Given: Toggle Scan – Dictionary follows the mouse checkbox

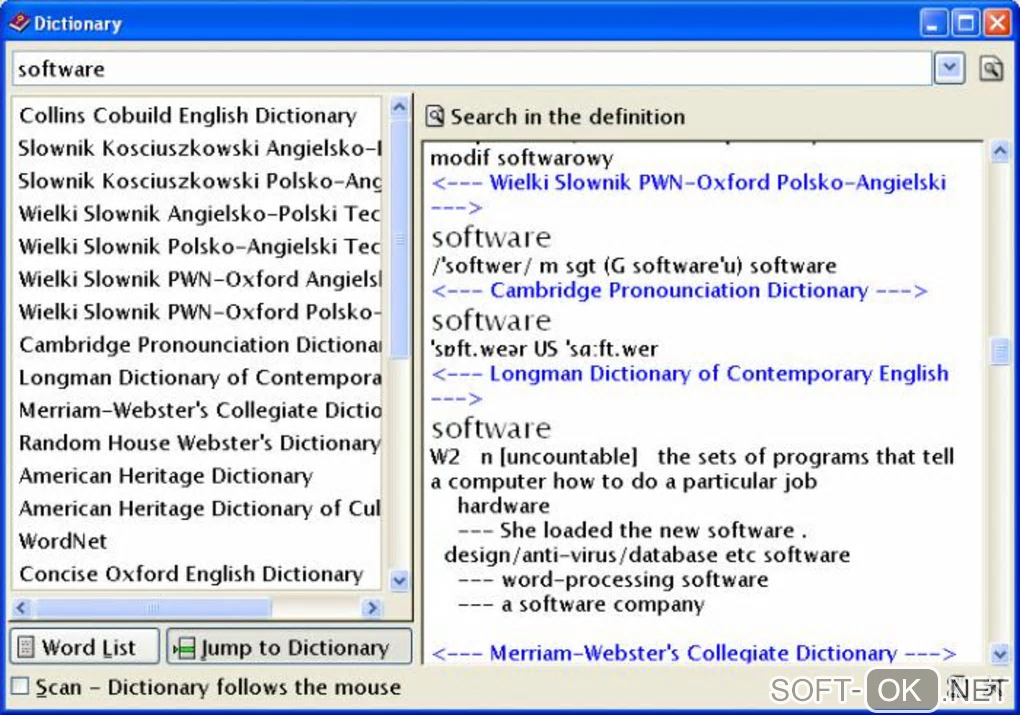Looking at the screenshot, I should click(x=20, y=686).
